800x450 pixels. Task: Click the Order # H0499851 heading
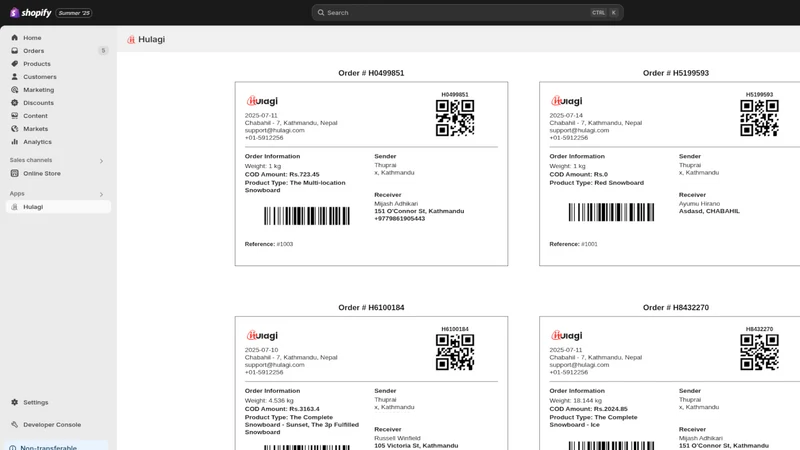[x=371, y=73]
